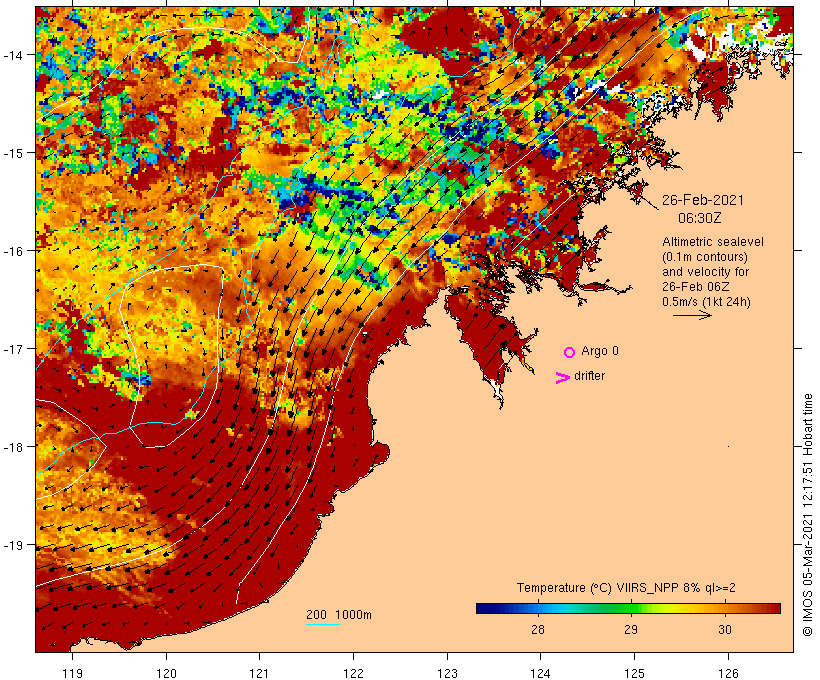The width and height of the screenshot is (820, 680).
Task: Click the 'and velocity for' text line
Action: pyautogui.click(x=705, y=272)
